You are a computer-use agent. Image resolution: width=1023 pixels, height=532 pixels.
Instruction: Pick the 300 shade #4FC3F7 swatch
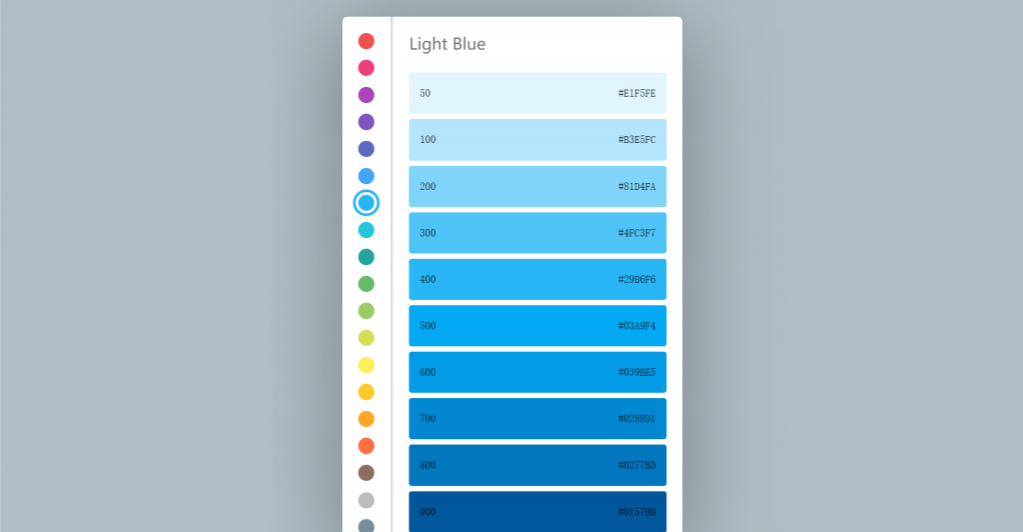click(537, 233)
